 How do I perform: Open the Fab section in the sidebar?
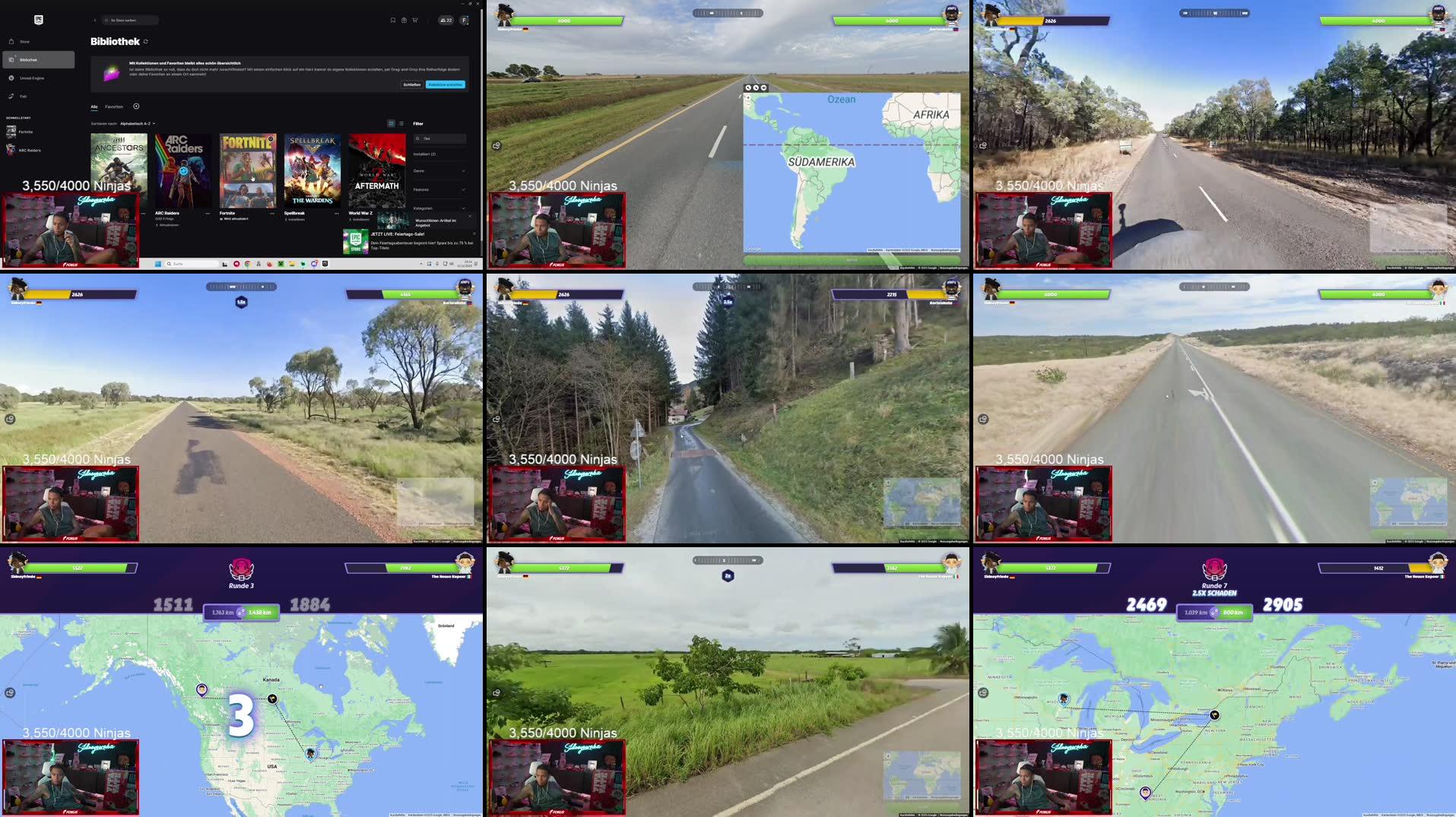tap(23, 97)
